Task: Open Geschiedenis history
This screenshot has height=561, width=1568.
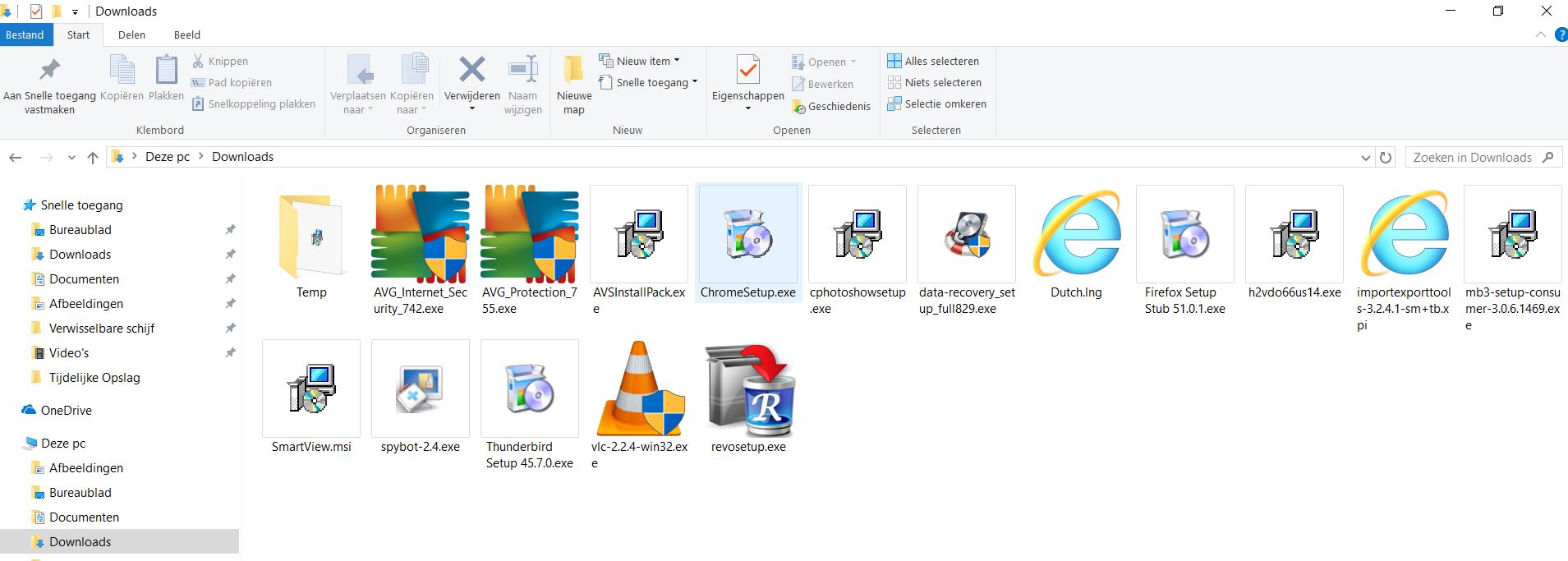Action: pyautogui.click(x=830, y=106)
